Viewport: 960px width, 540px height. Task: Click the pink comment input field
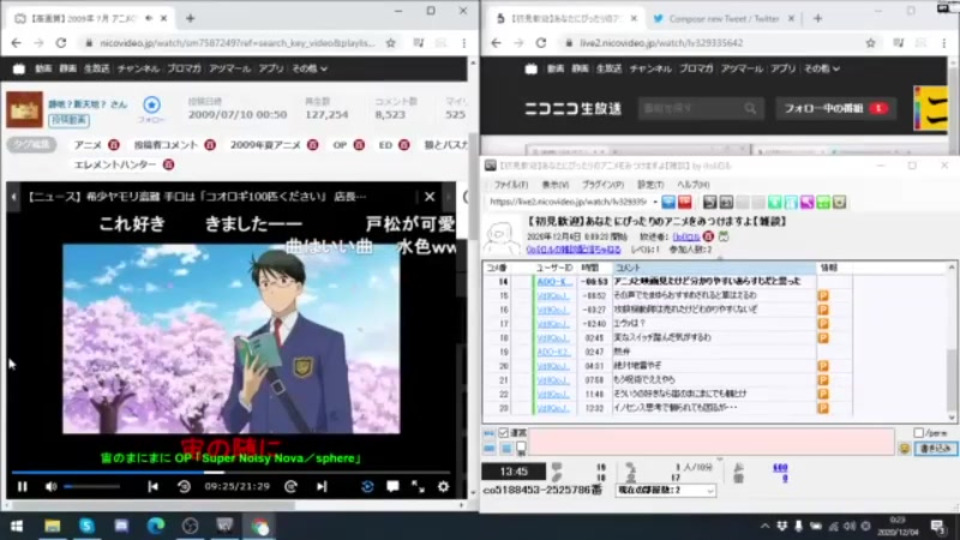711,441
